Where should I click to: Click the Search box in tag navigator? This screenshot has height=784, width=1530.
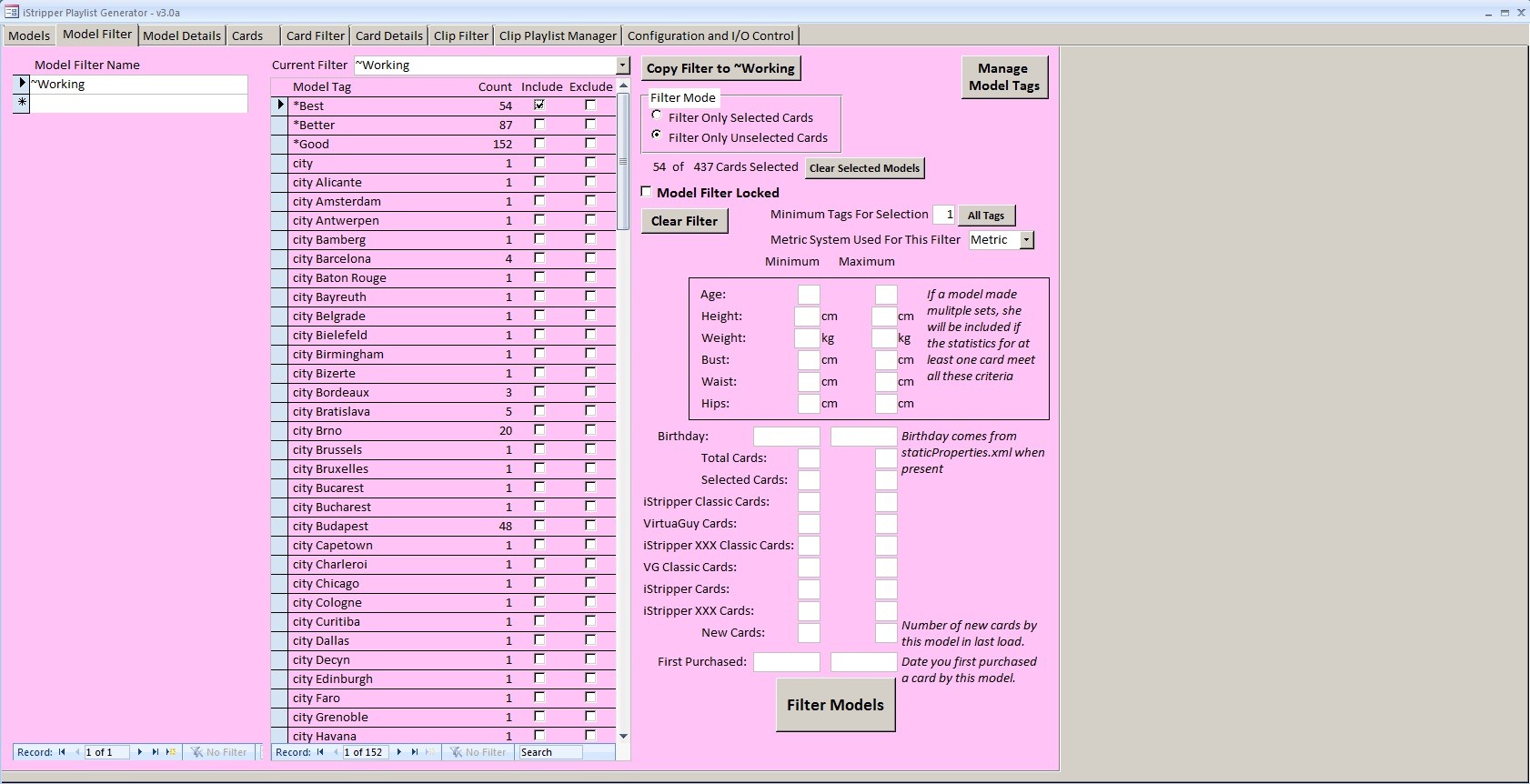coord(550,752)
